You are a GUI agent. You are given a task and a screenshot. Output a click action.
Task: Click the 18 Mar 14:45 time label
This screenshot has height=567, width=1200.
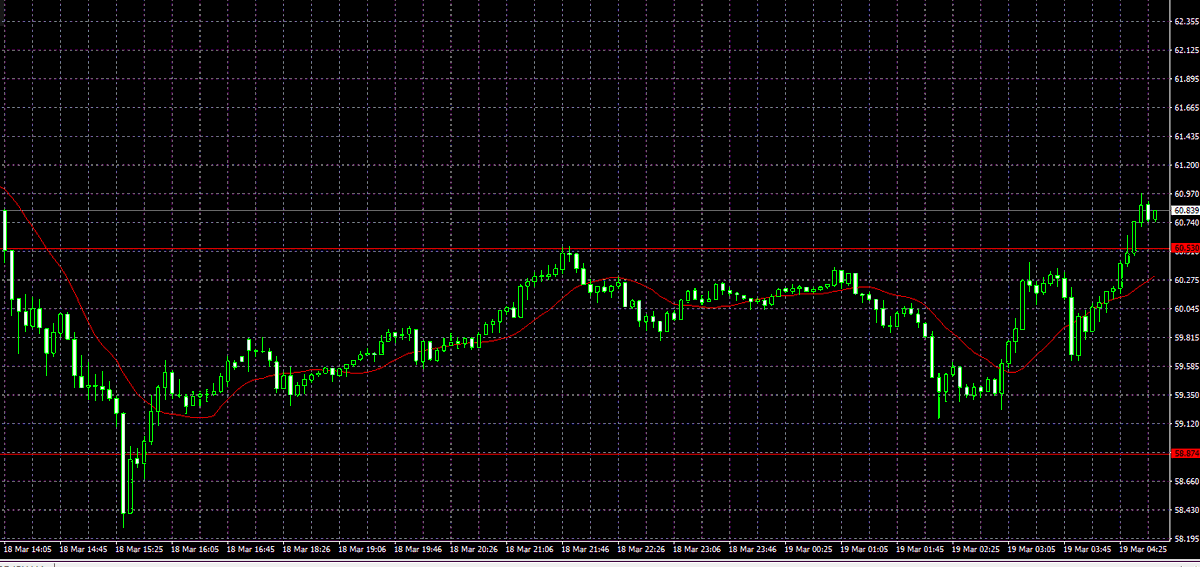tap(83, 549)
